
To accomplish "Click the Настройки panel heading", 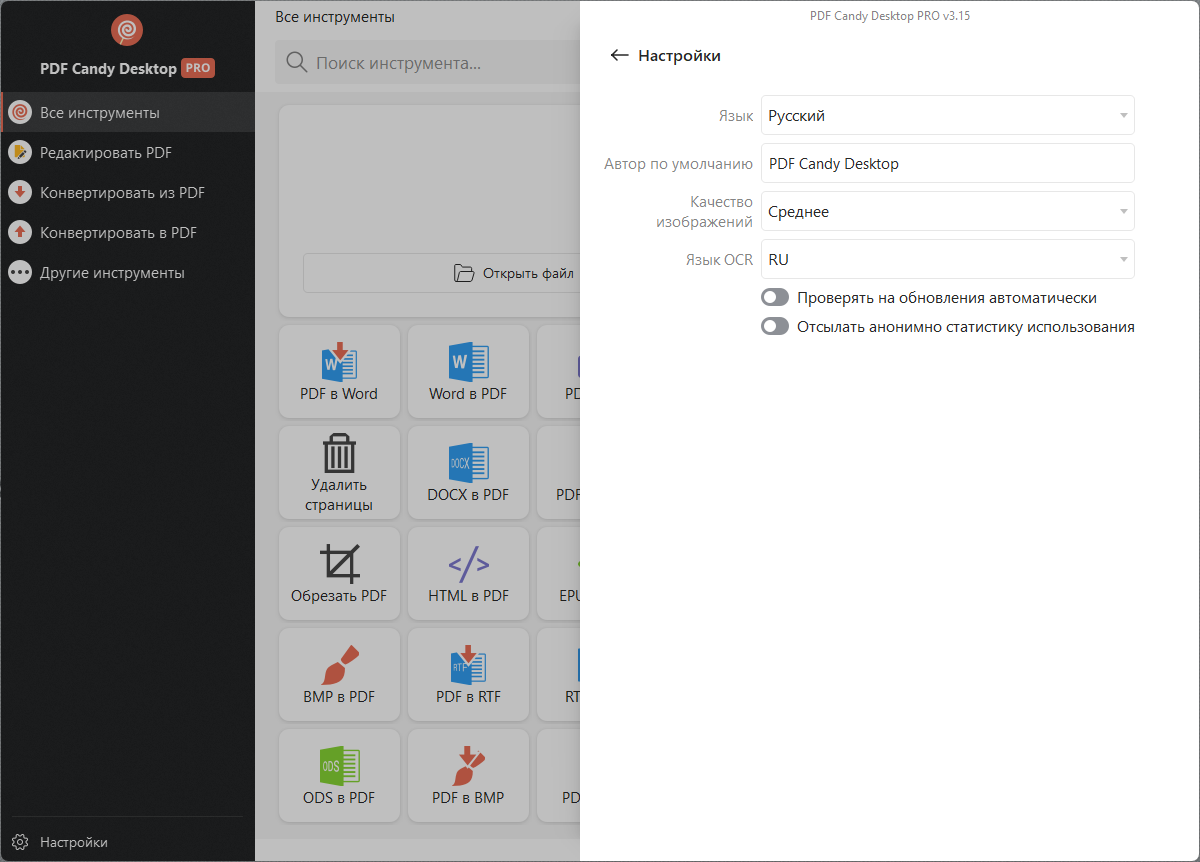I will pos(679,56).
